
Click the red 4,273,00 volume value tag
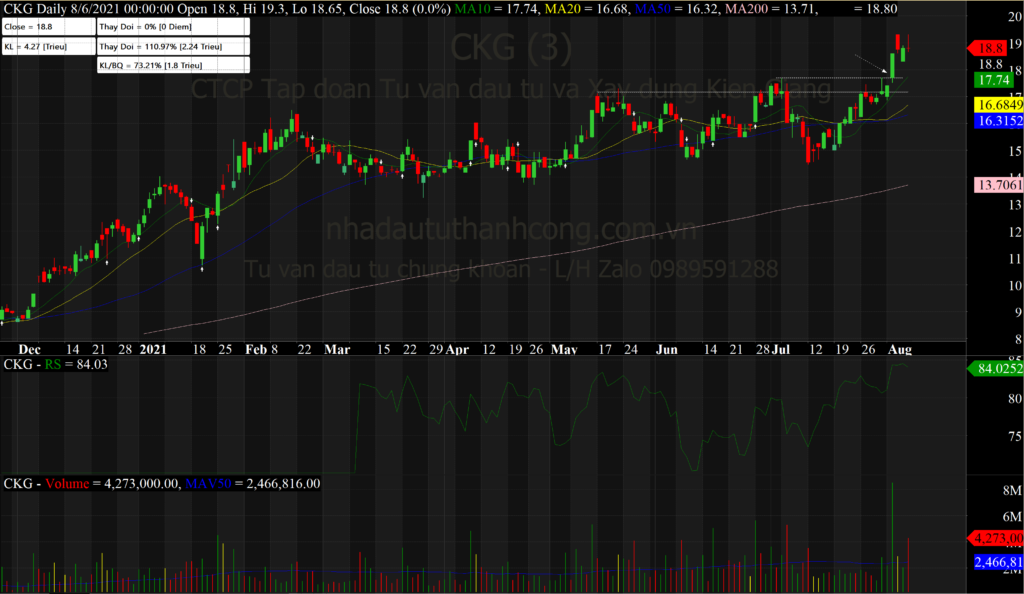tap(996, 537)
